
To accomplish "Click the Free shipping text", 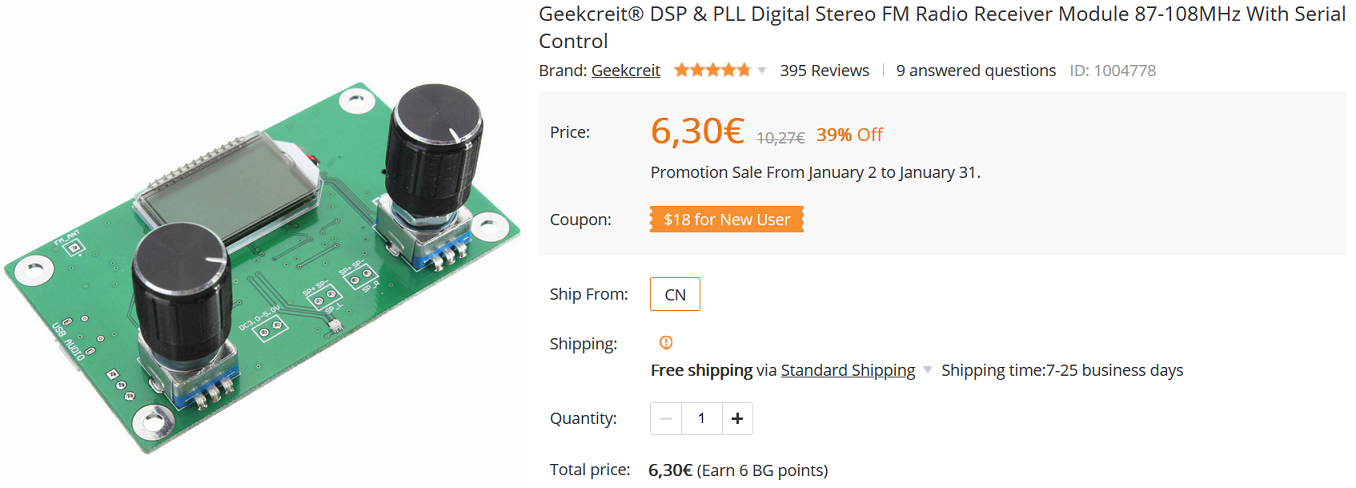I will (x=701, y=370).
